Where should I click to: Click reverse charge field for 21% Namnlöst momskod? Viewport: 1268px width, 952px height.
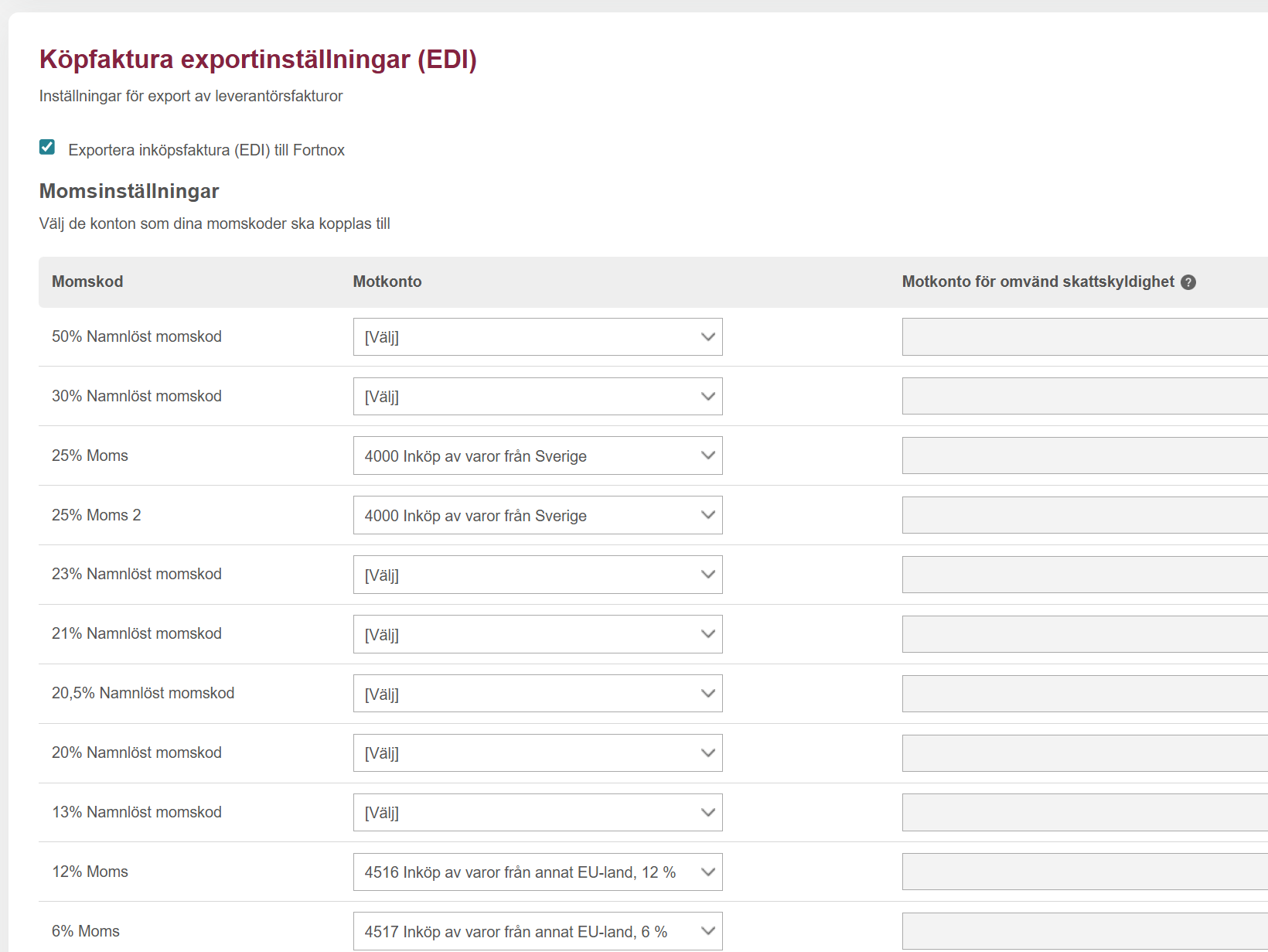[x=1084, y=634]
